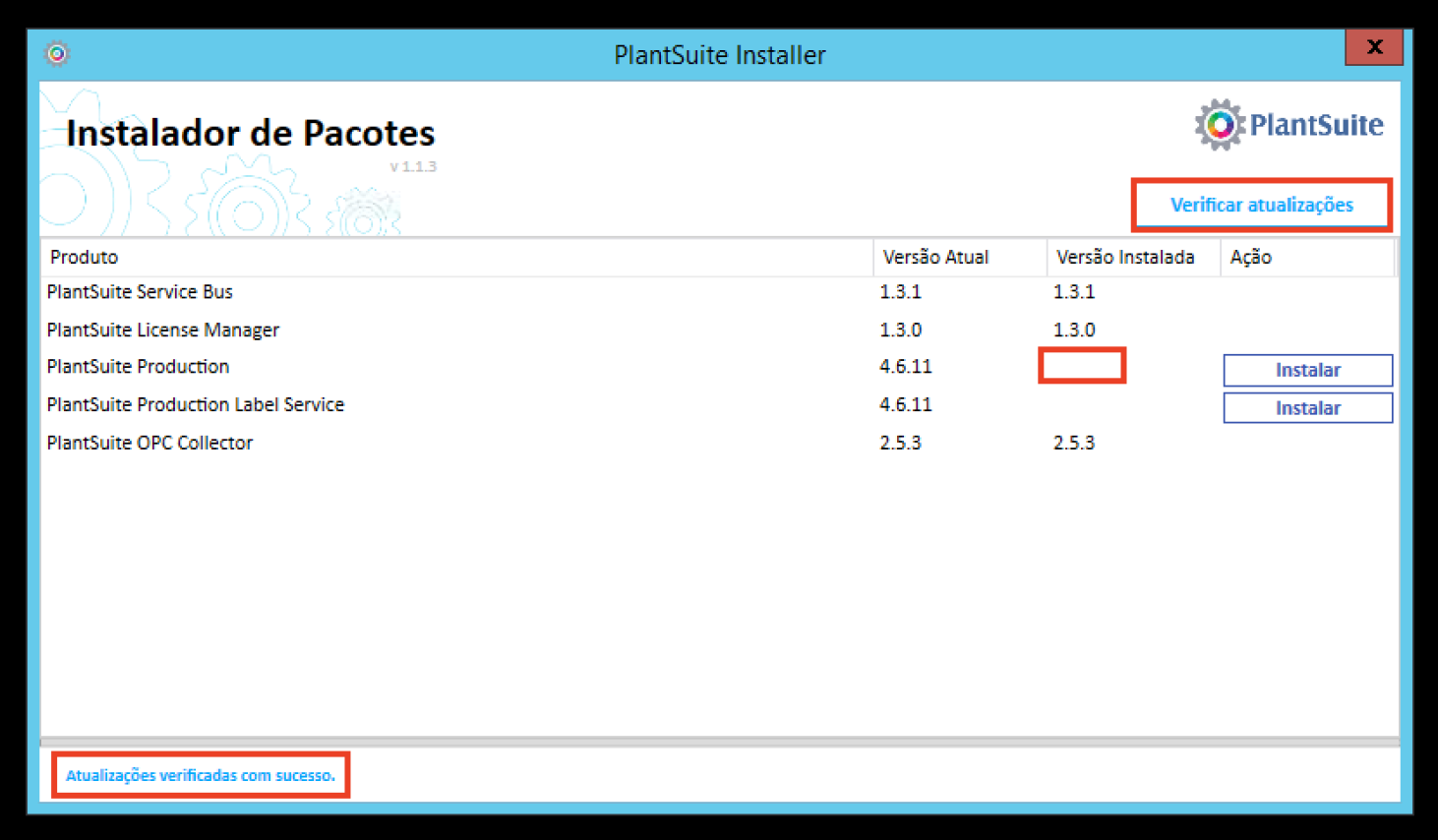Select the PlantSuite Production product name
The image size is (1438, 840).
pos(138,366)
